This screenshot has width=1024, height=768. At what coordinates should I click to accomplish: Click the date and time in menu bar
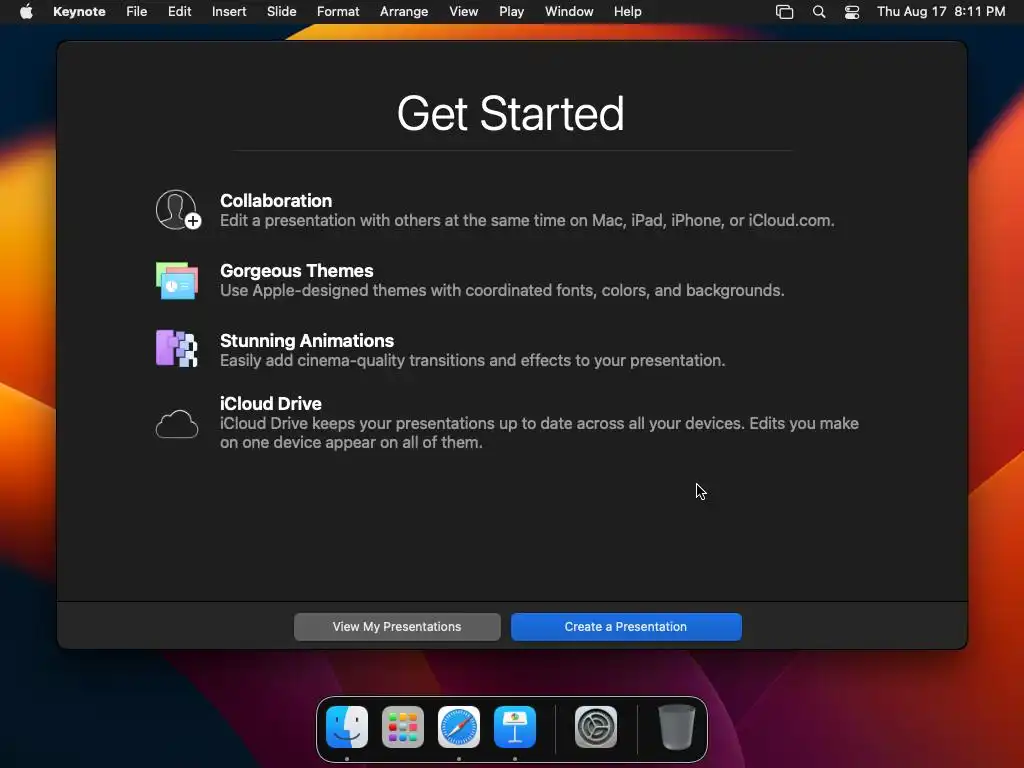tap(941, 12)
